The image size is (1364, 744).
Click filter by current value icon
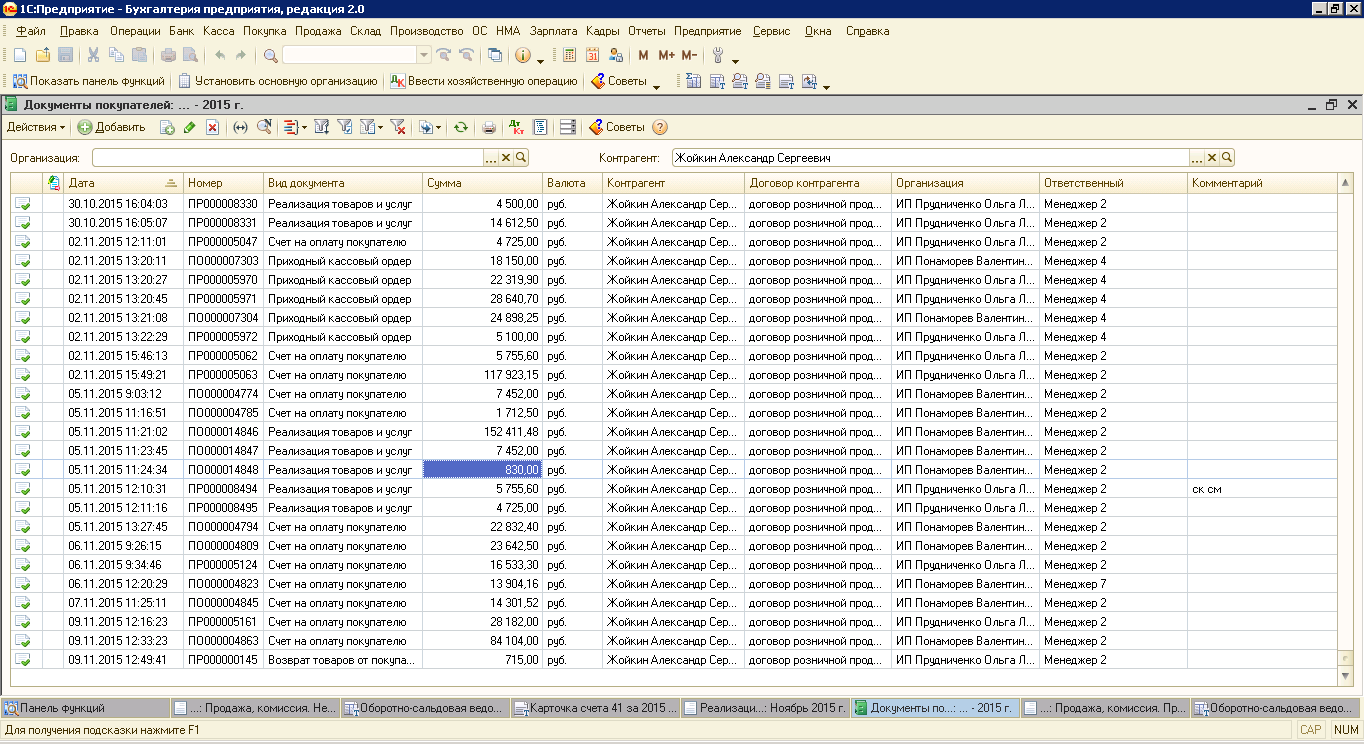(344, 127)
